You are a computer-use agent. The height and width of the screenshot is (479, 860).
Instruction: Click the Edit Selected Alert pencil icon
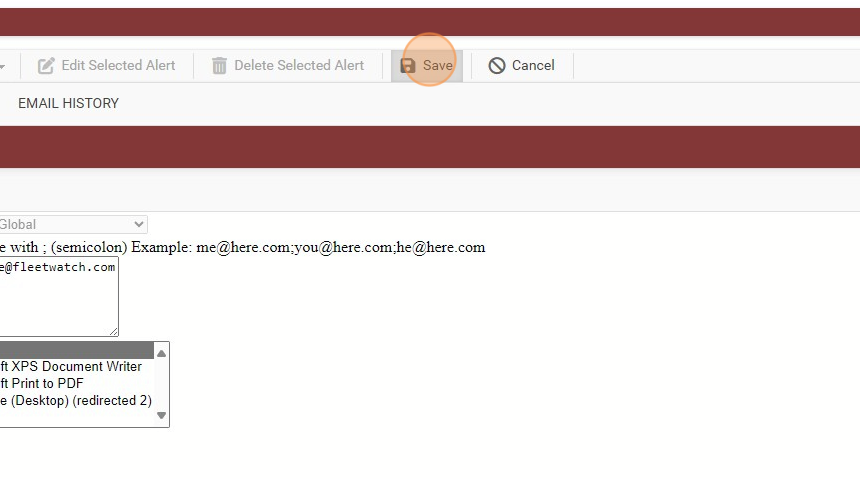click(x=46, y=66)
